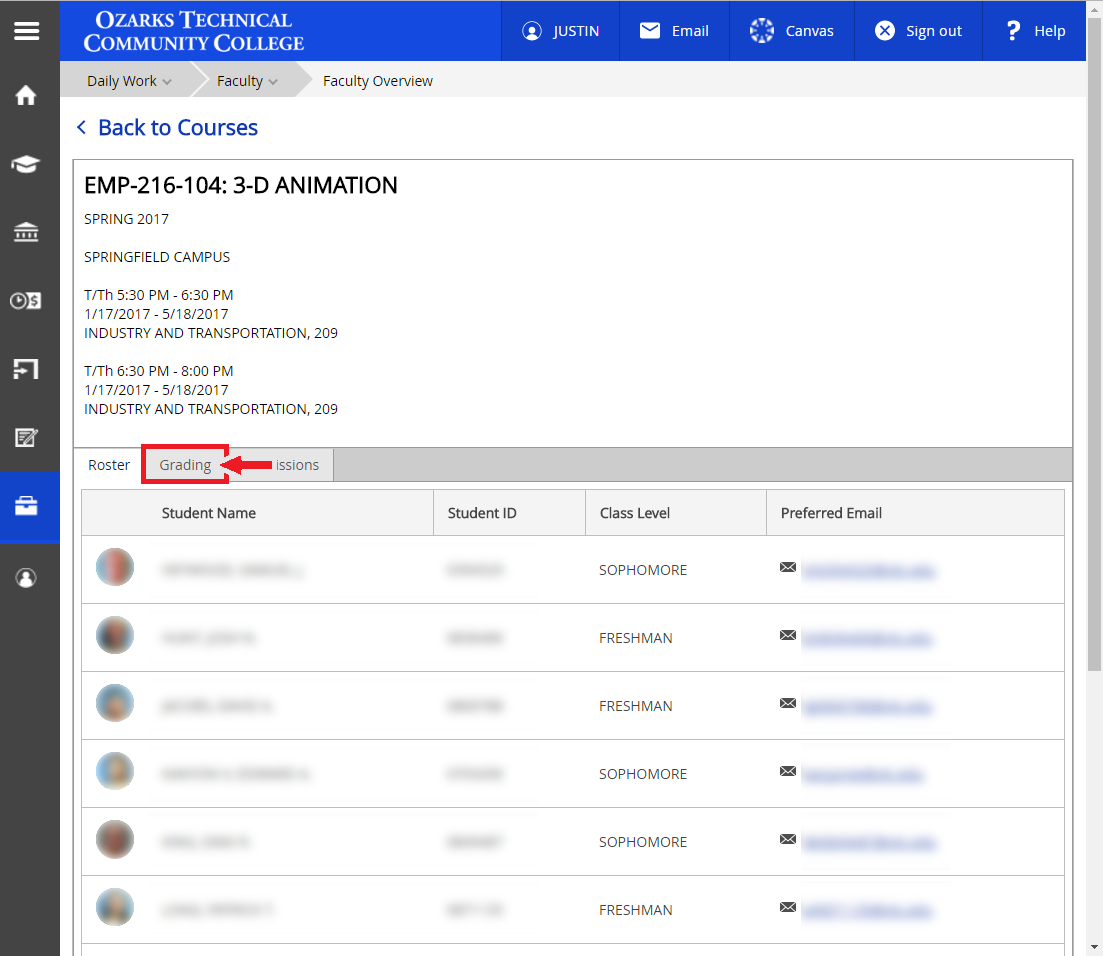Click envelope icon in second roster row
The height and width of the screenshot is (956, 1103).
pyautogui.click(x=788, y=635)
